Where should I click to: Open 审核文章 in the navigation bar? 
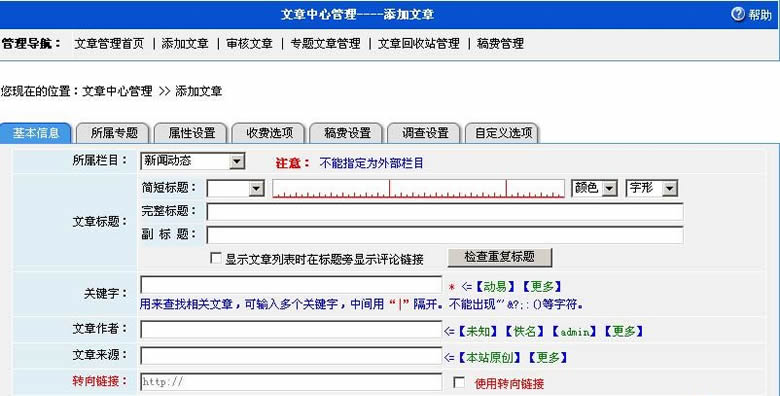[249, 44]
